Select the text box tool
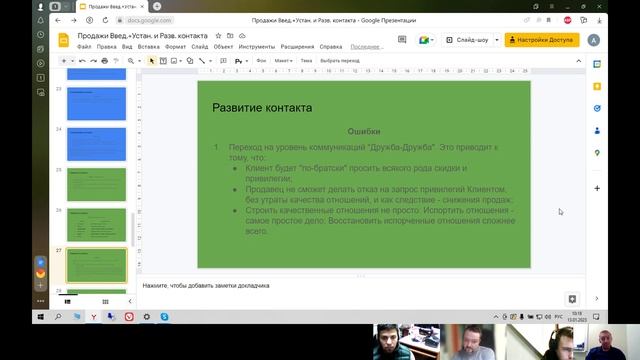Viewport: 640px width, 360px height. [x=163, y=61]
